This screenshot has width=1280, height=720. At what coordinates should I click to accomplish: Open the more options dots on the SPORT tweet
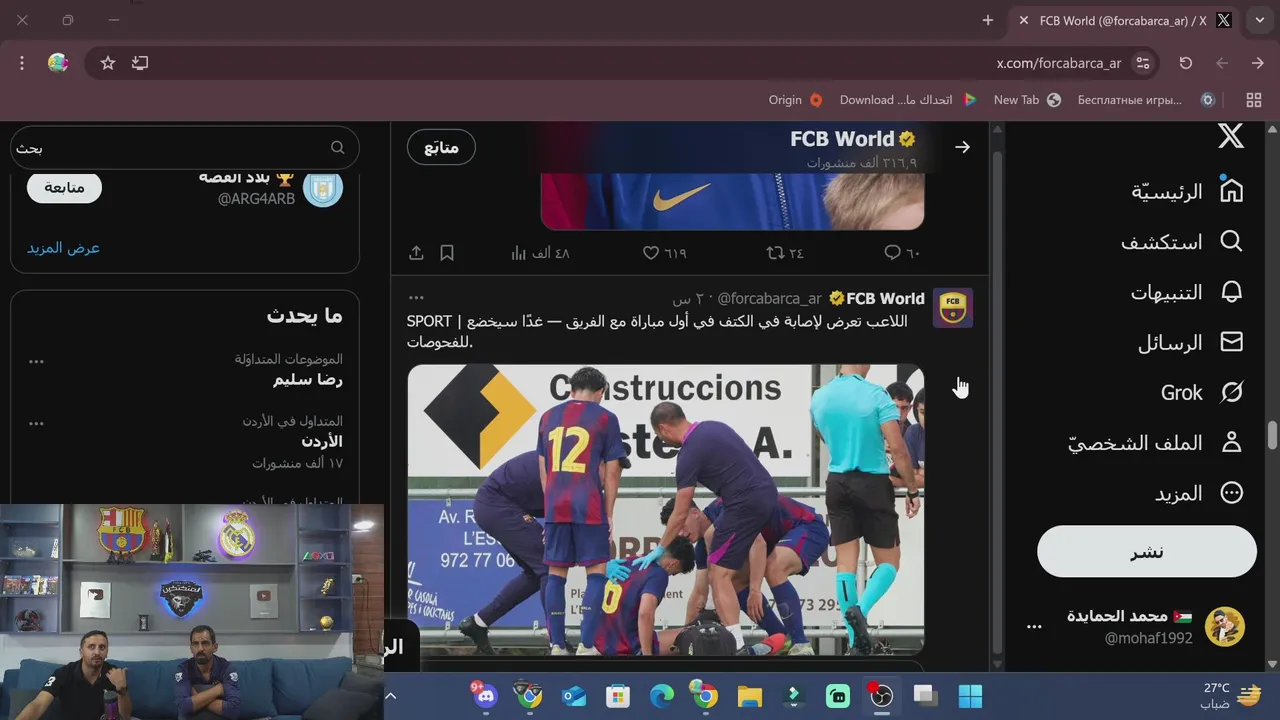(417, 298)
